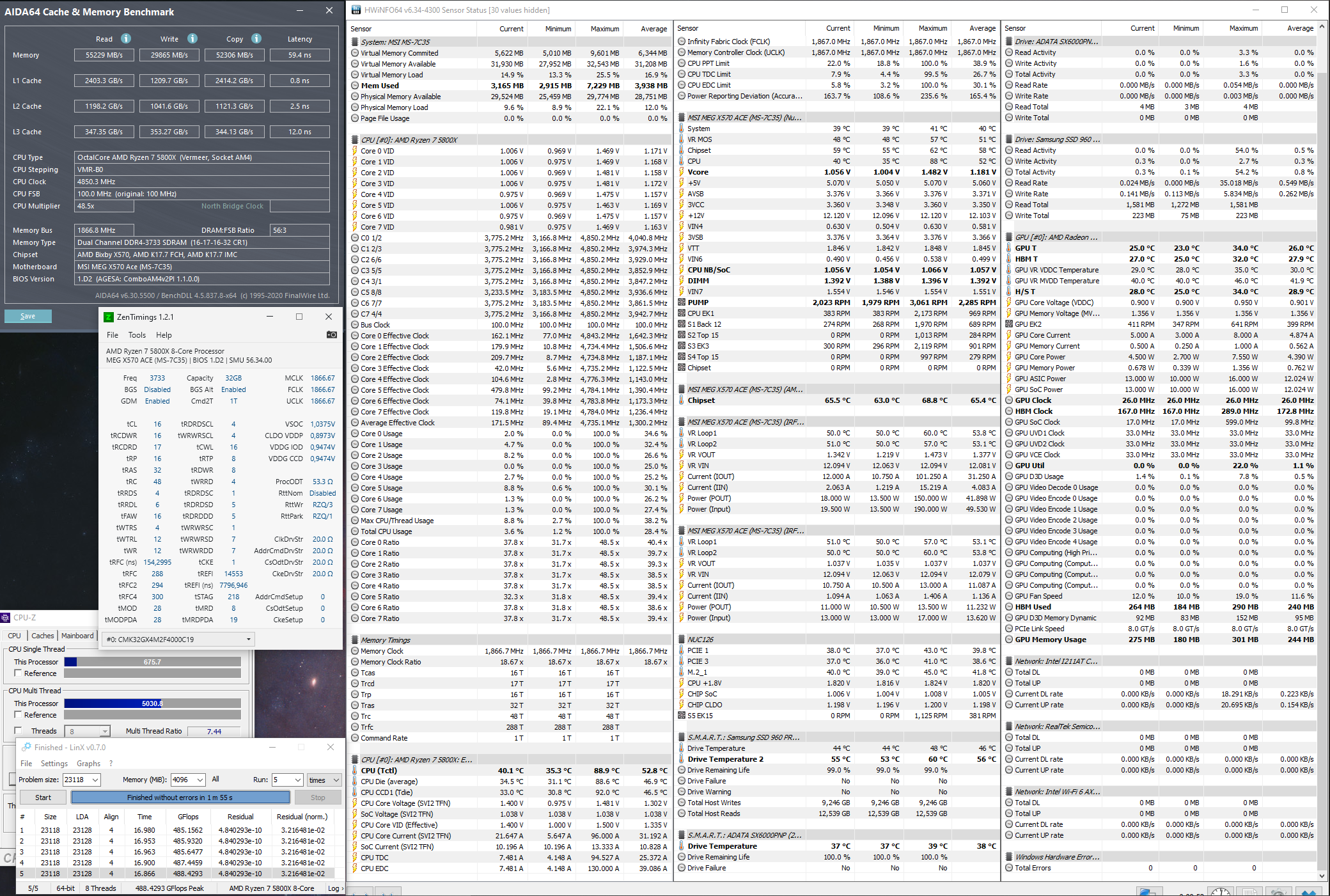The image size is (1330, 896).
Task: Open the Tools menu in ZenTimings
Action: point(137,335)
